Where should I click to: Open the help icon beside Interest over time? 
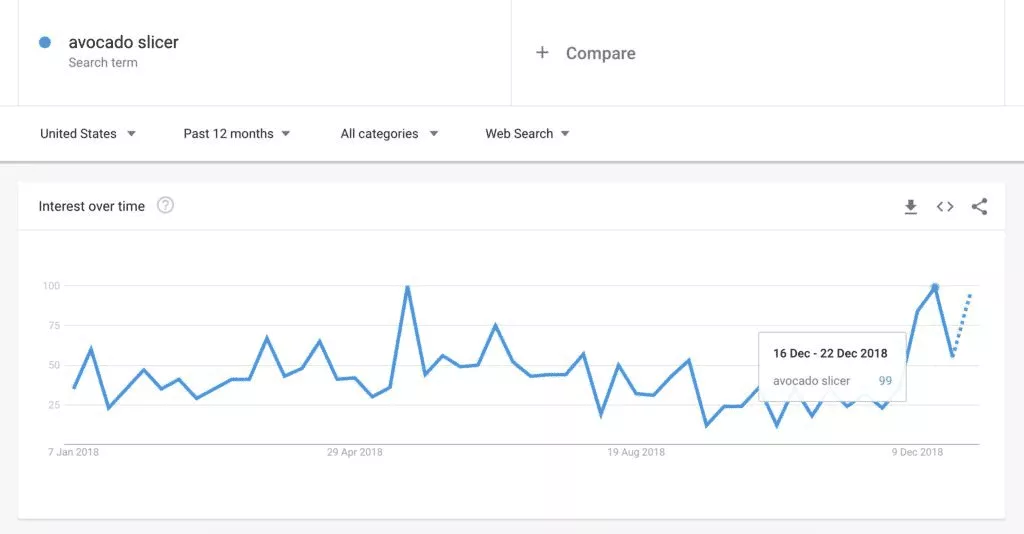pyautogui.click(x=165, y=206)
